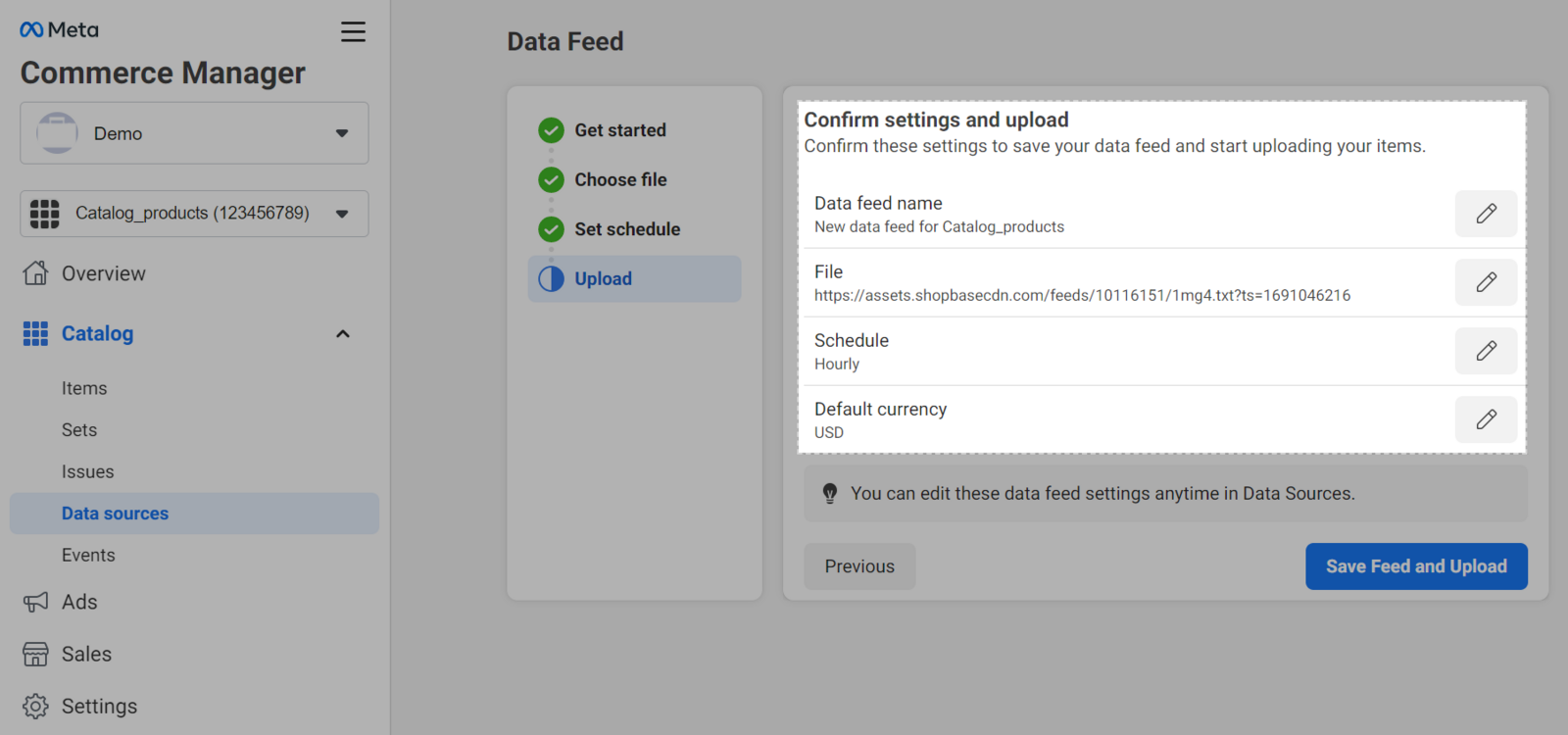Click the Settings gear icon
The height and width of the screenshot is (735, 1568).
tap(35, 706)
